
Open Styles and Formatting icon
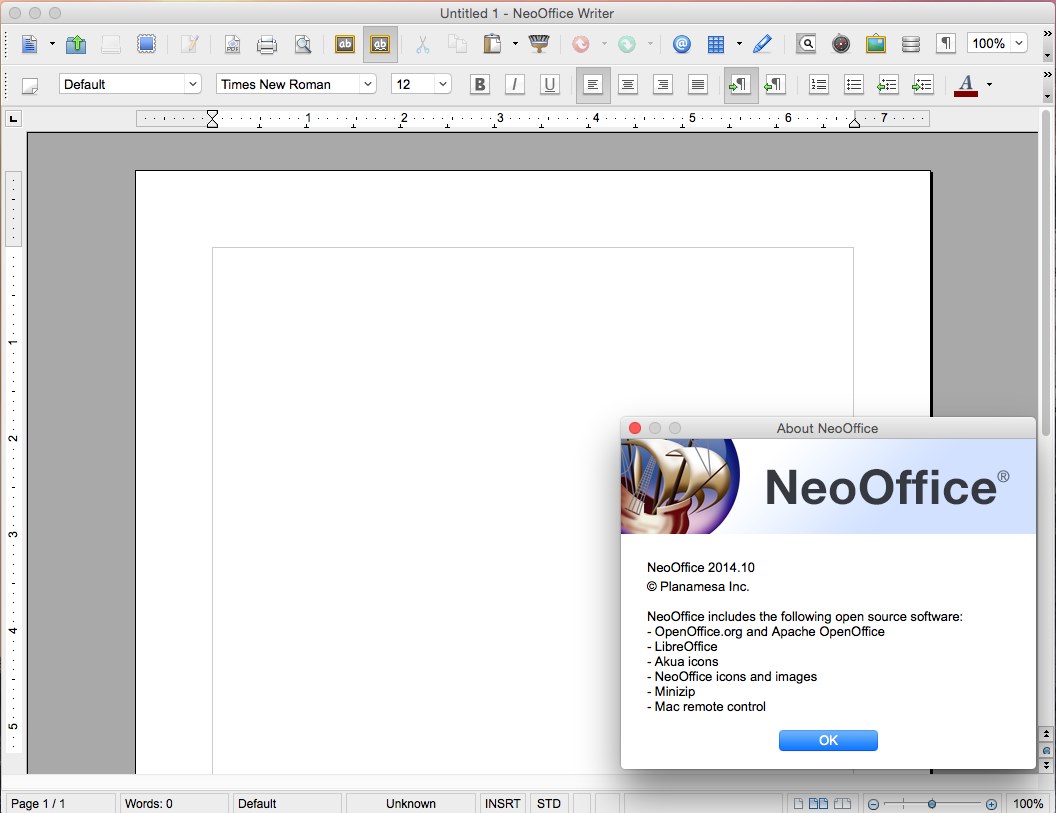pos(30,86)
